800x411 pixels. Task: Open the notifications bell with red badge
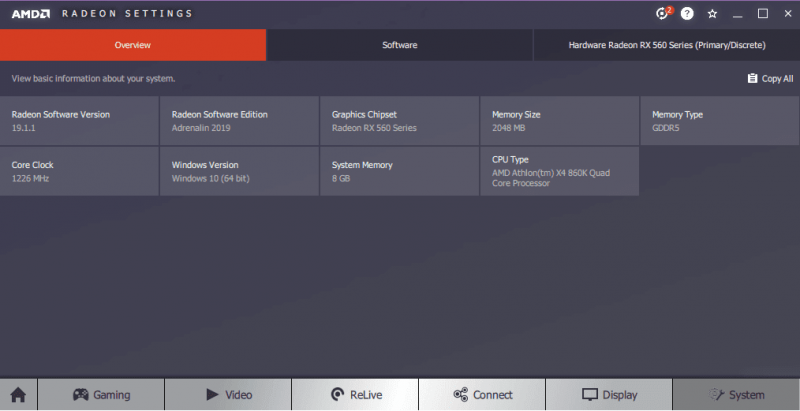pyautogui.click(x=663, y=13)
